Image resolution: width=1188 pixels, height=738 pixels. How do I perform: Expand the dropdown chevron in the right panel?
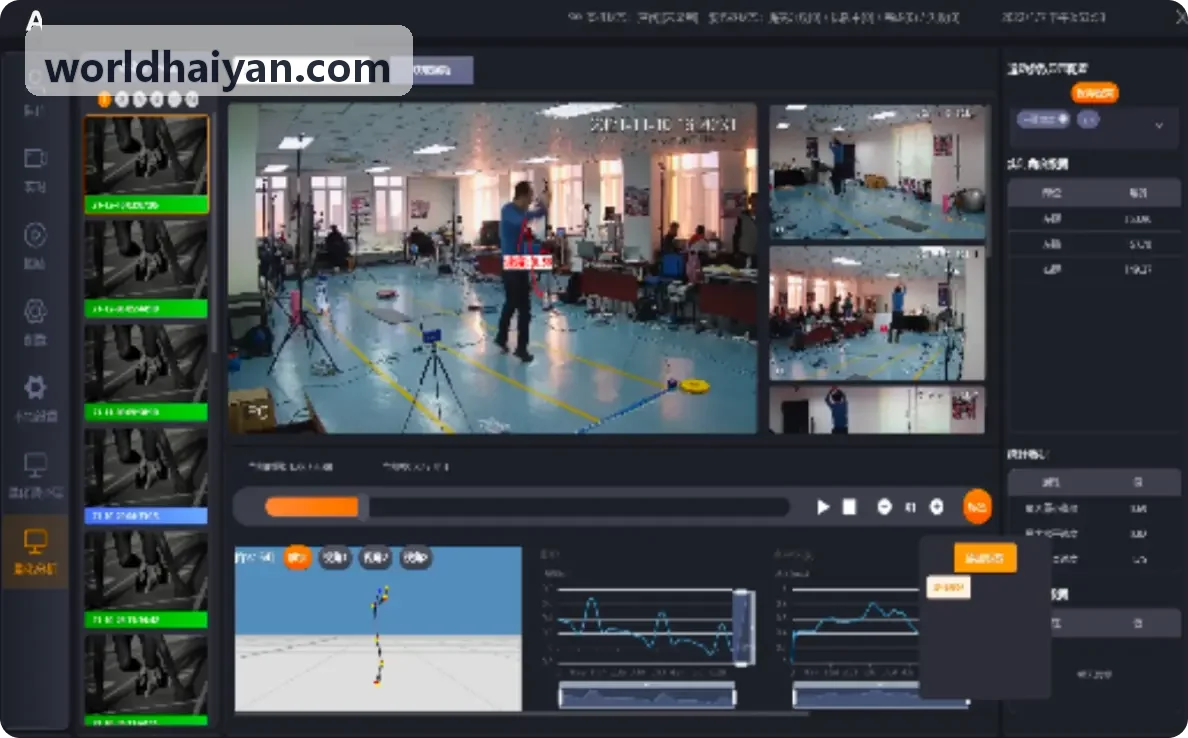click(x=1158, y=125)
